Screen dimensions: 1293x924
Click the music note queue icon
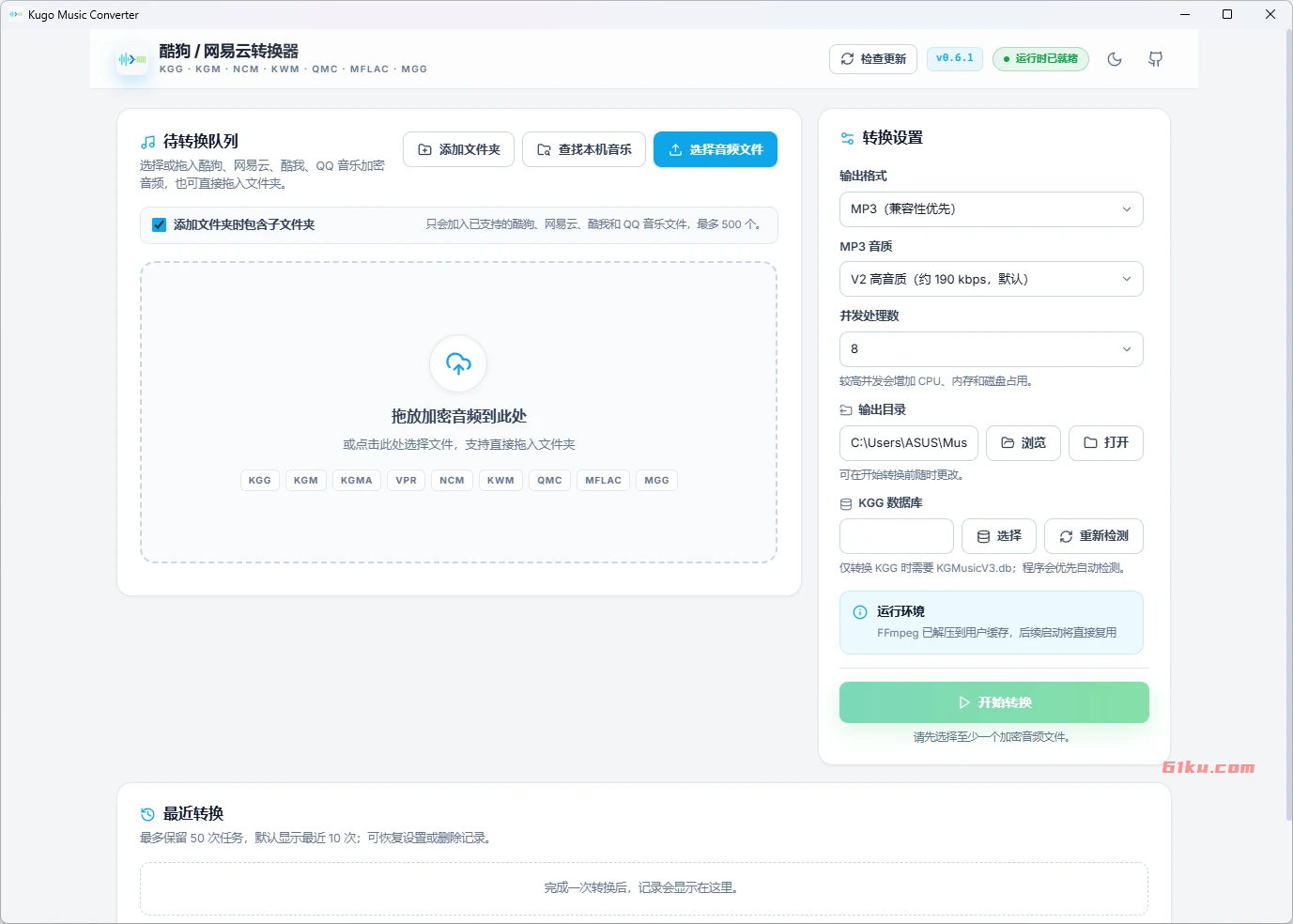point(147,142)
